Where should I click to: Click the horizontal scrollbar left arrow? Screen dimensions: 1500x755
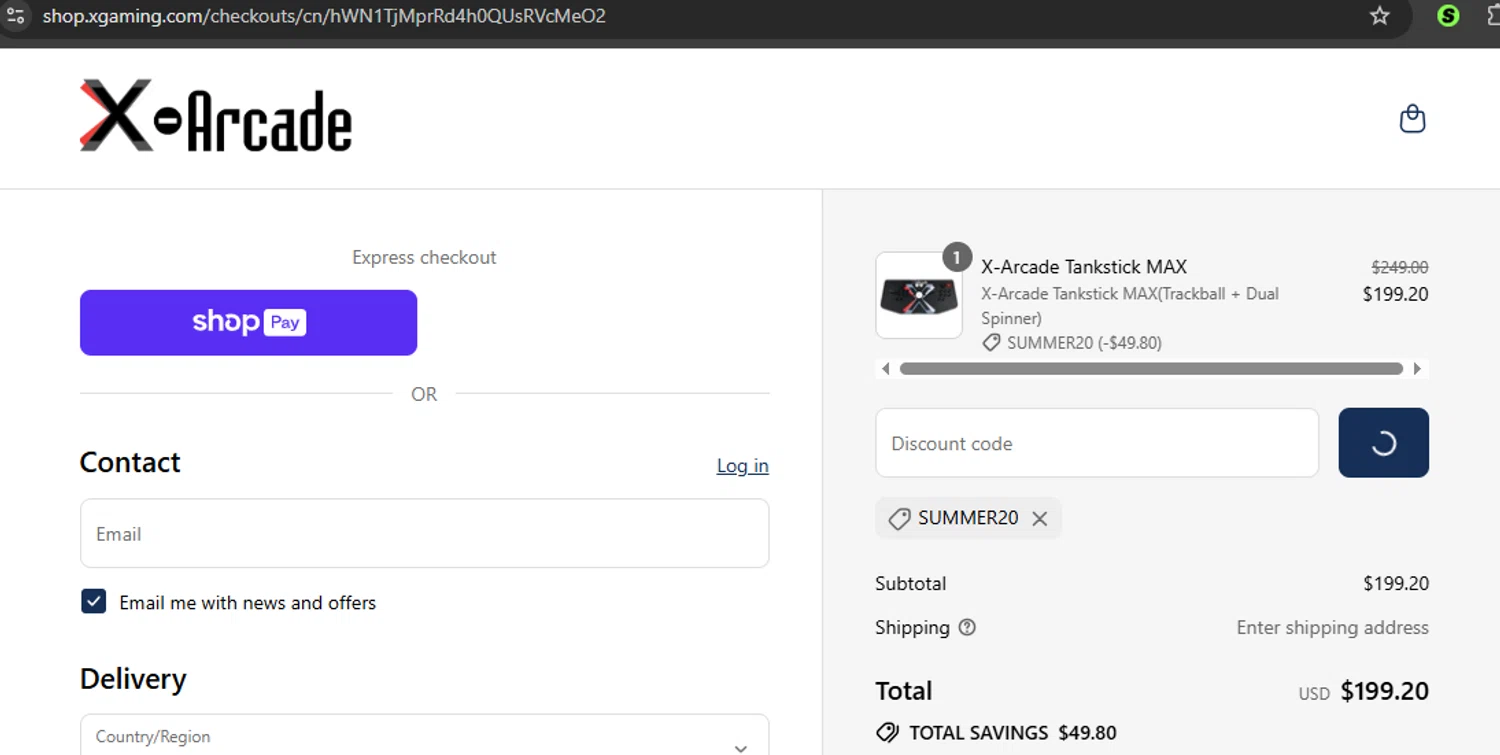[x=885, y=369]
